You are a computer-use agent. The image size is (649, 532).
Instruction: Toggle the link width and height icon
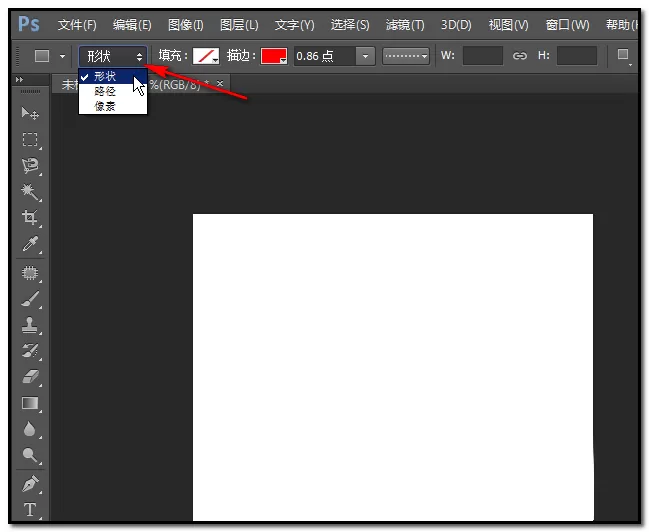click(x=520, y=55)
